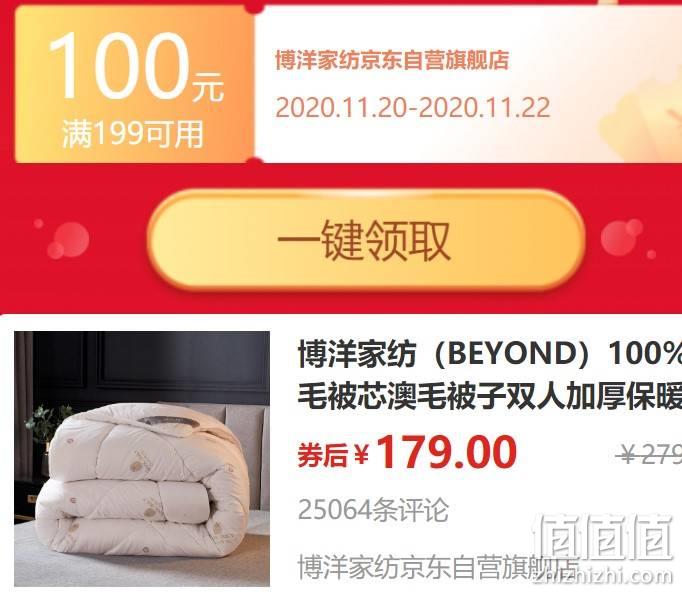Click the coupon validity dates 2020.11.20-2020.11.22
The width and height of the screenshot is (682, 593).
(x=413, y=107)
